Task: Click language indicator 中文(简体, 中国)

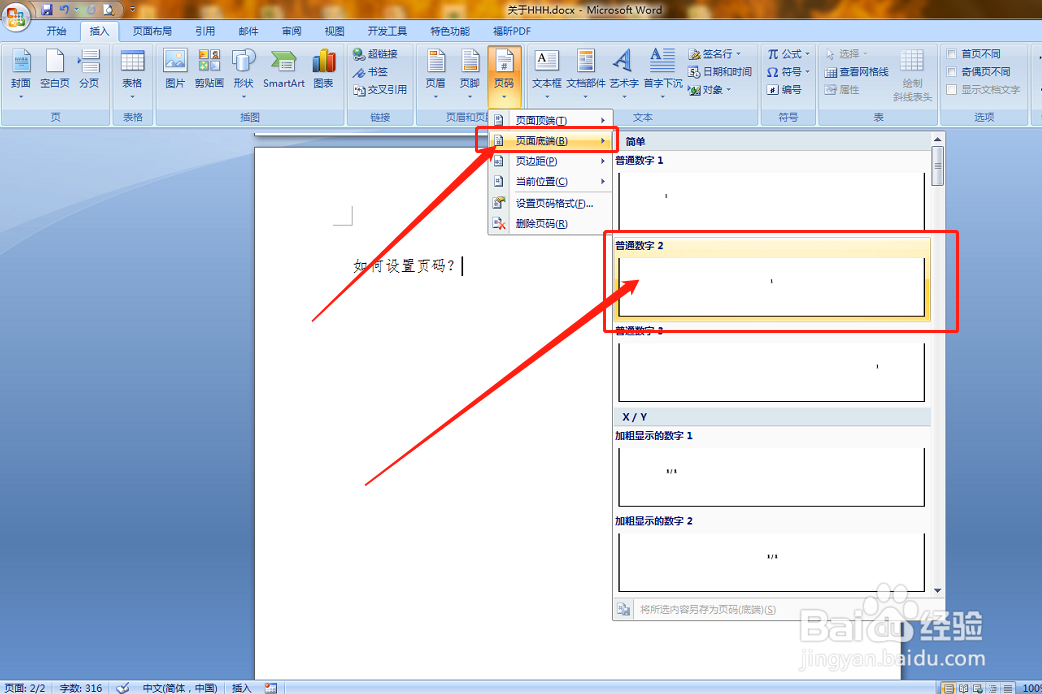Action: (x=180, y=688)
